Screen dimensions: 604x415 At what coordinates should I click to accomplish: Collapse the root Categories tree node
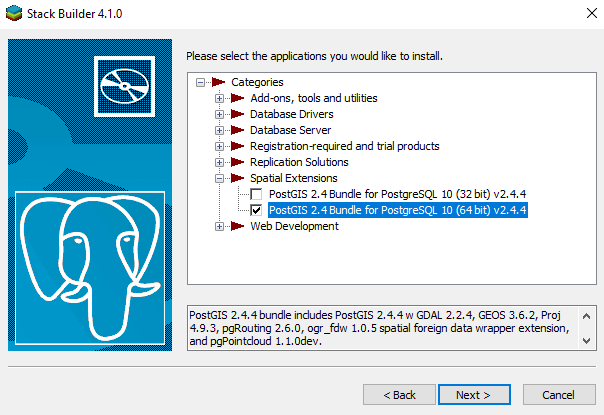tap(201, 82)
